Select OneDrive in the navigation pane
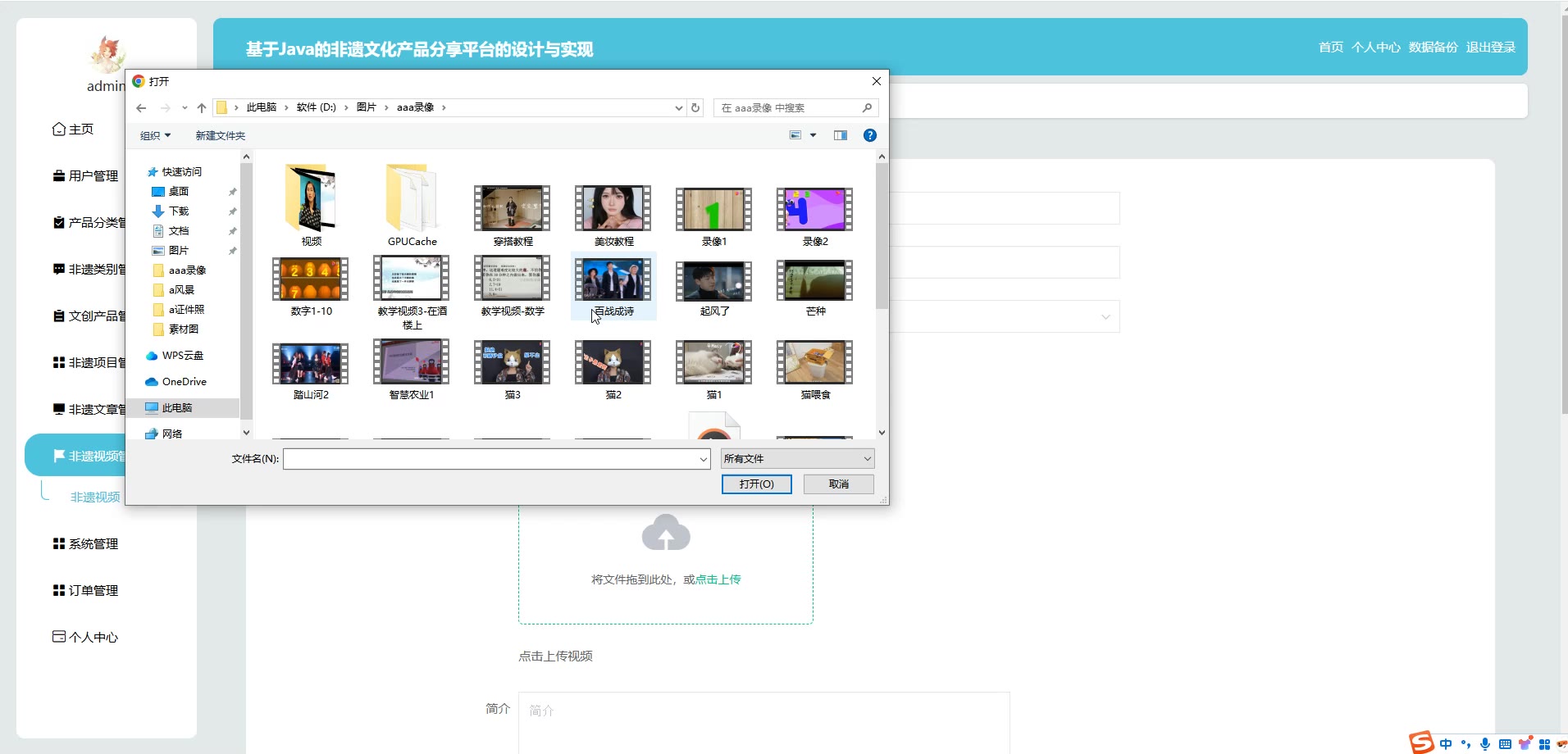 pyautogui.click(x=184, y=382)
